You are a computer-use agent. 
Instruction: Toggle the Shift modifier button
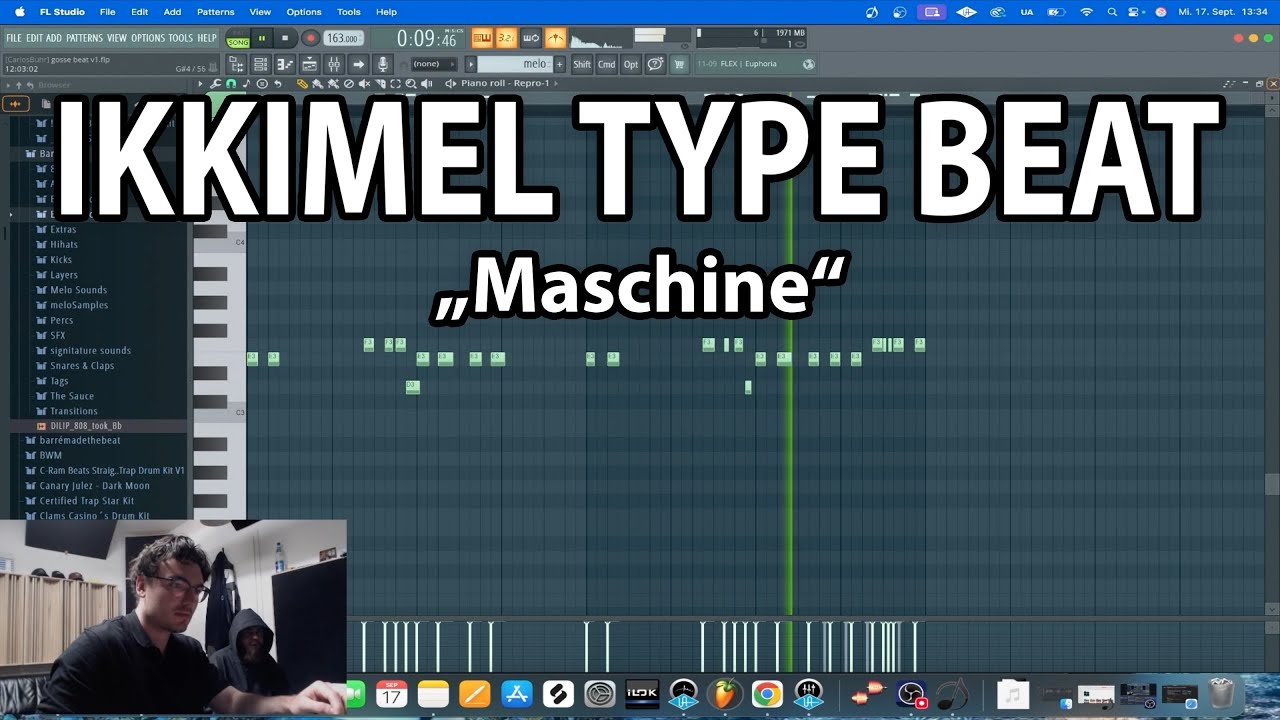click(x=581, y=64)
